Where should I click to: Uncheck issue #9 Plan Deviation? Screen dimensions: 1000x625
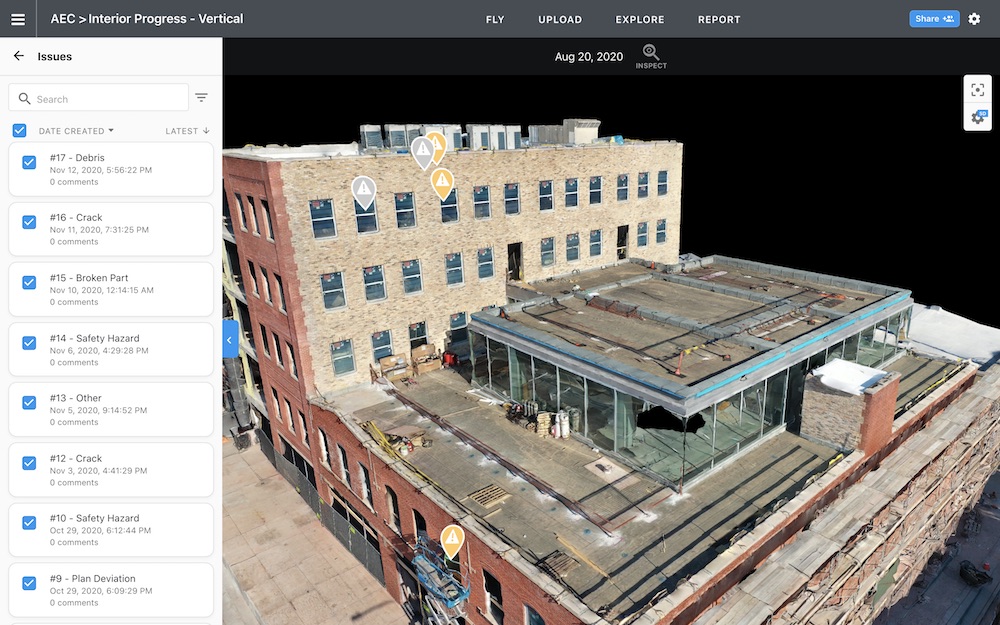pyautogui.click(x=29, y=583)
